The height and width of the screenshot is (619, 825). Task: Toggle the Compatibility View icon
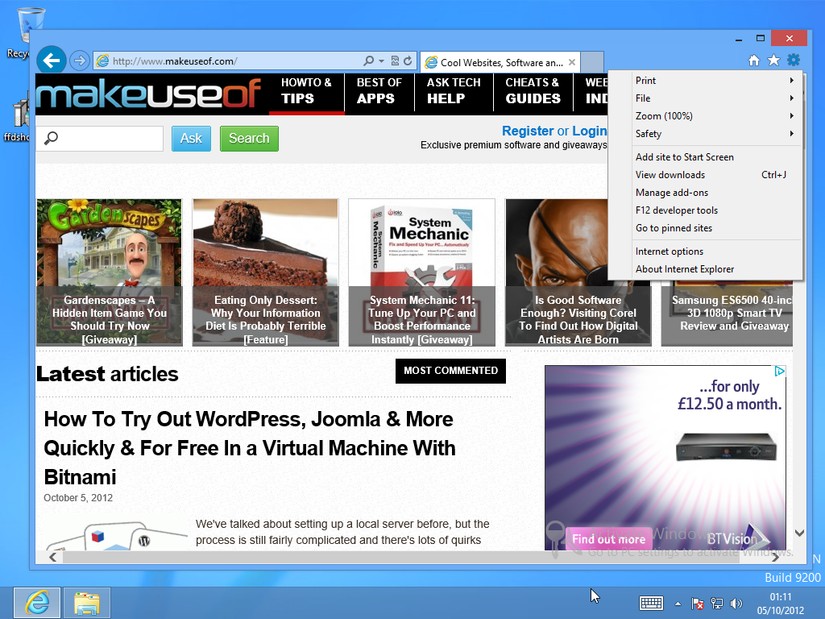click(x=395, y=61)
